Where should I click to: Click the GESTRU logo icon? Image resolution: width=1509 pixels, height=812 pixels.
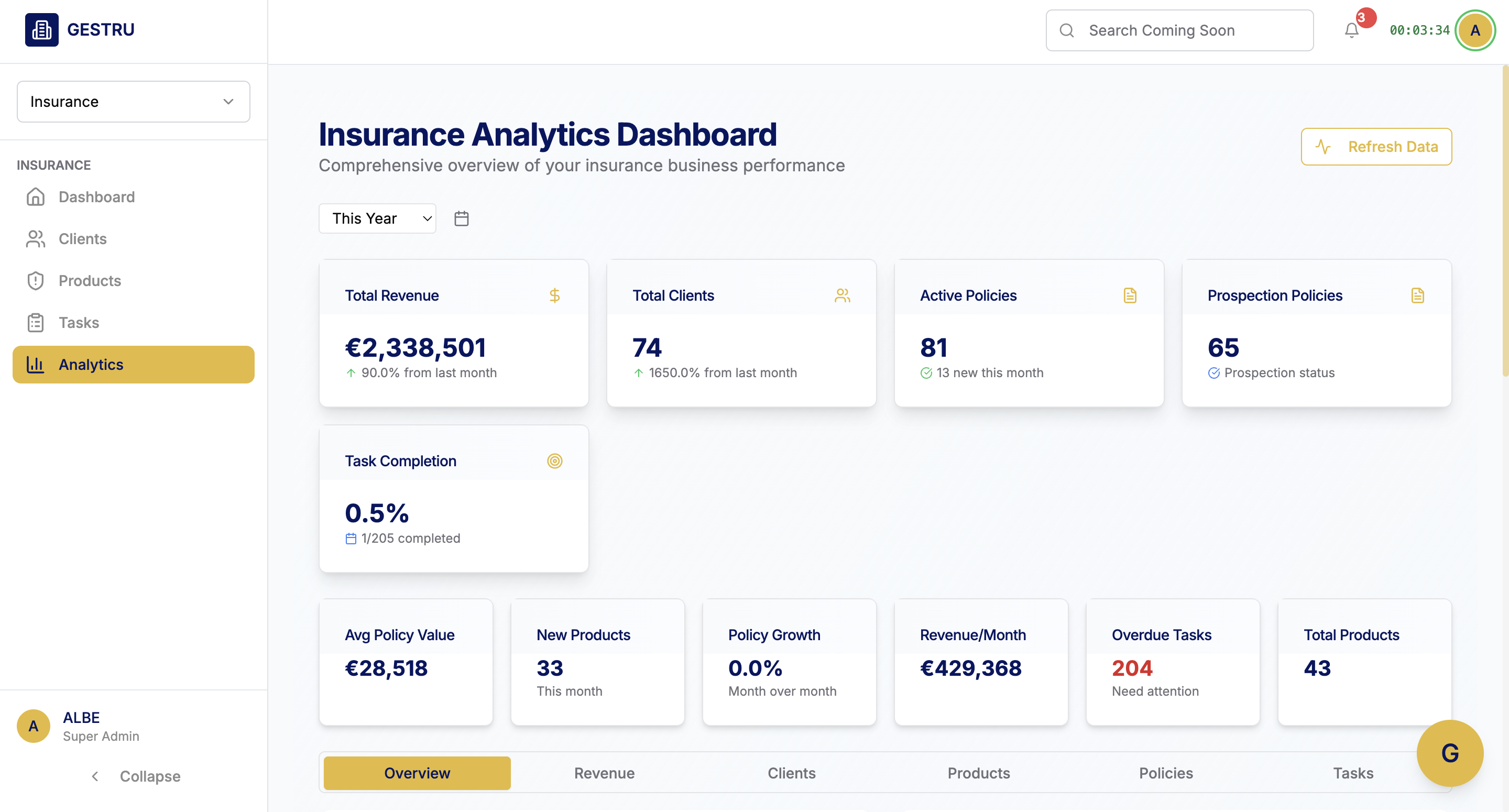(41, 30)
